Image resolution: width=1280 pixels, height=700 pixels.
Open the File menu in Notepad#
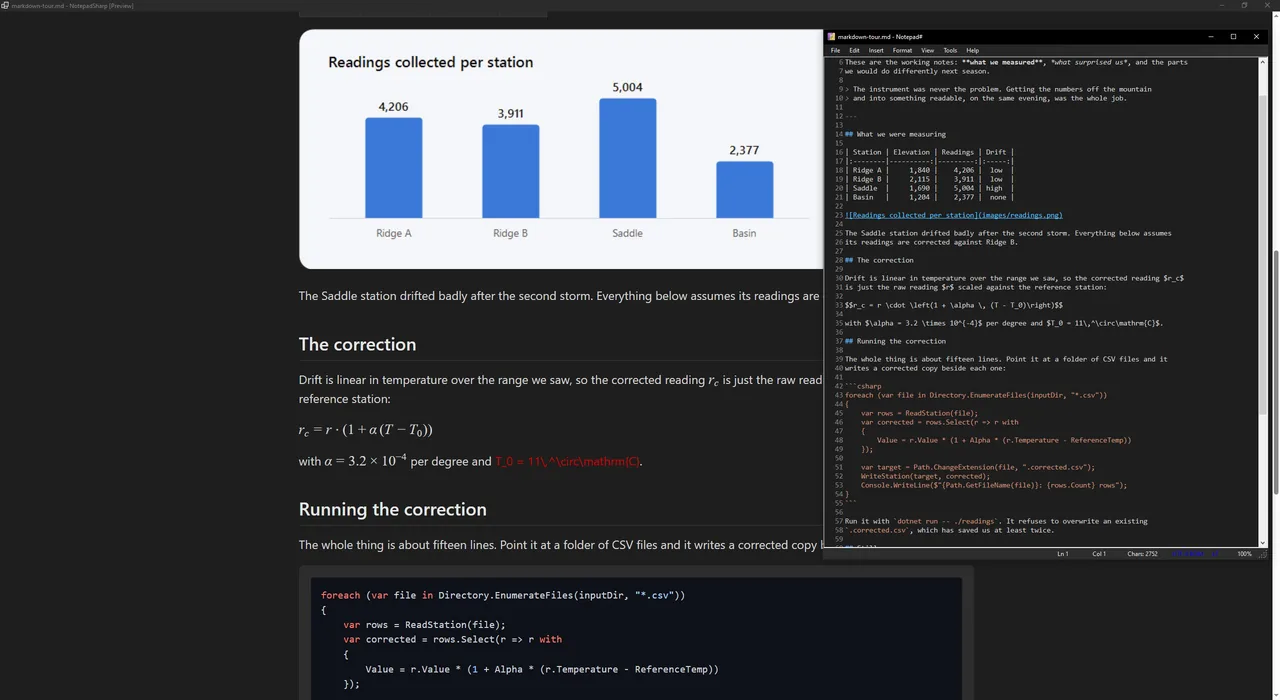pyautogui.click(x=836, y=50)
